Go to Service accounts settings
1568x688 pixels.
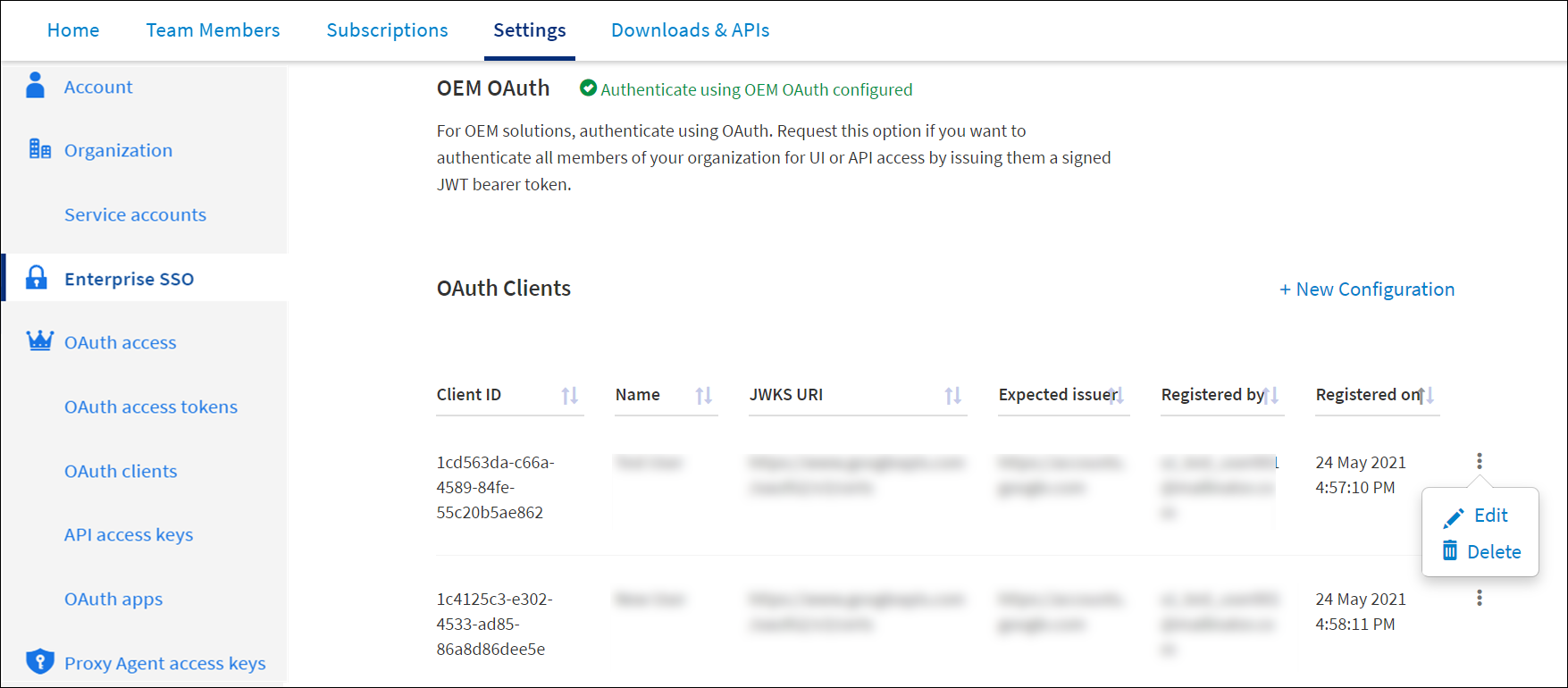[135, 214]
